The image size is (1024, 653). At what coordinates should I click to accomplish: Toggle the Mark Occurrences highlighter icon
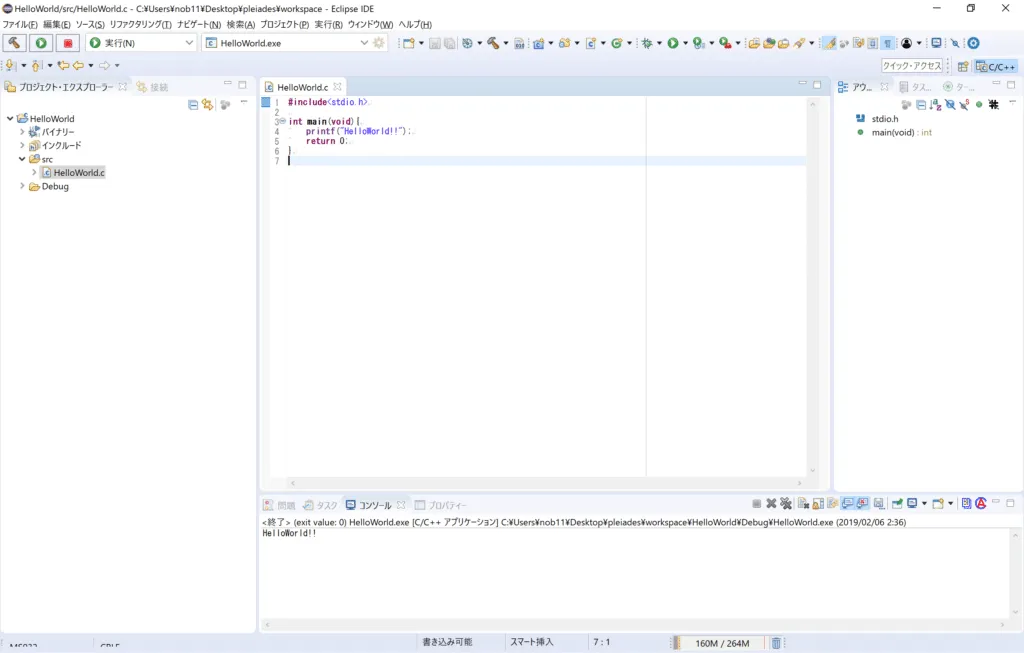click(829, 43)
